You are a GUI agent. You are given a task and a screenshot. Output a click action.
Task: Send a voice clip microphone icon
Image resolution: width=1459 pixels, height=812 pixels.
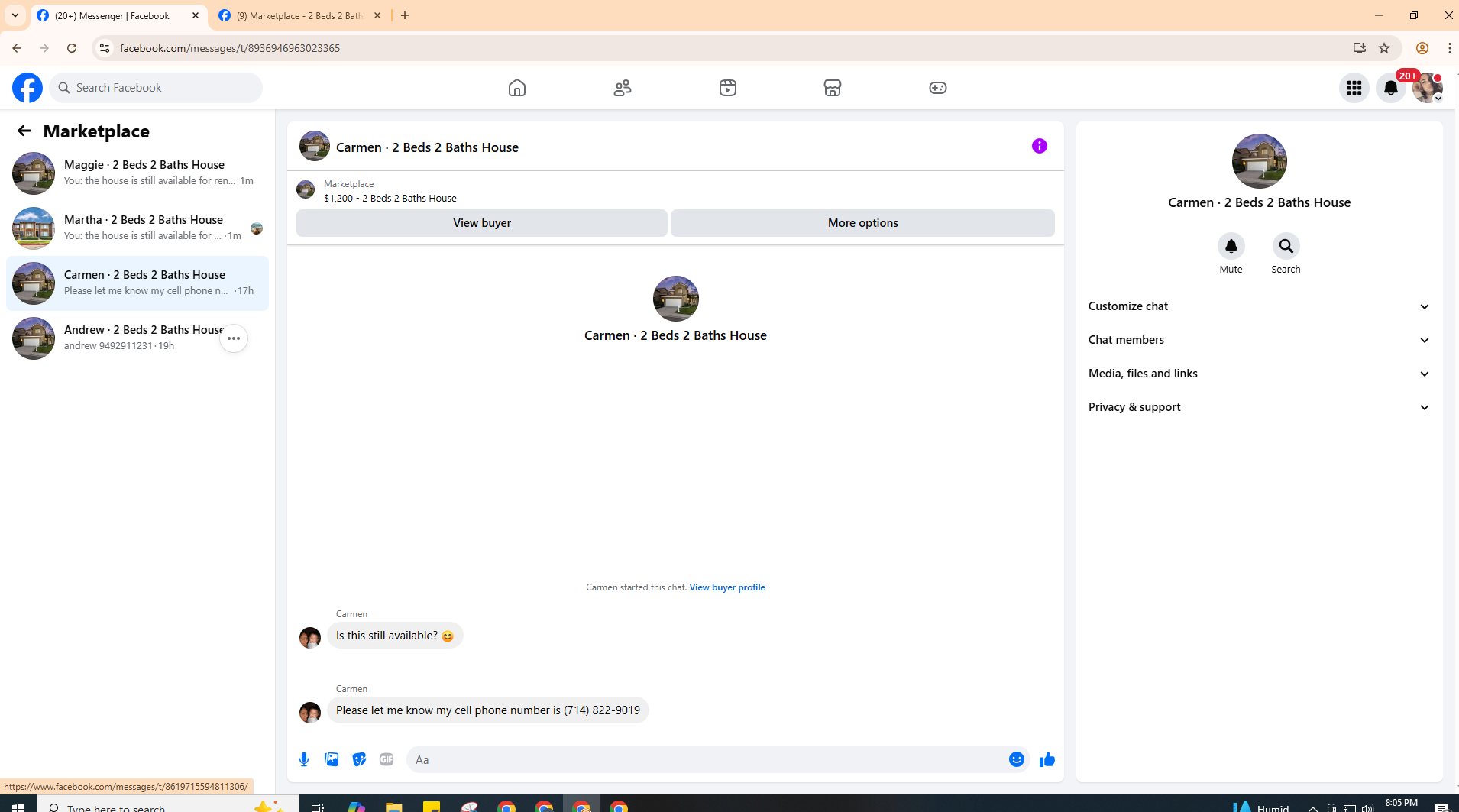[304, 759]
